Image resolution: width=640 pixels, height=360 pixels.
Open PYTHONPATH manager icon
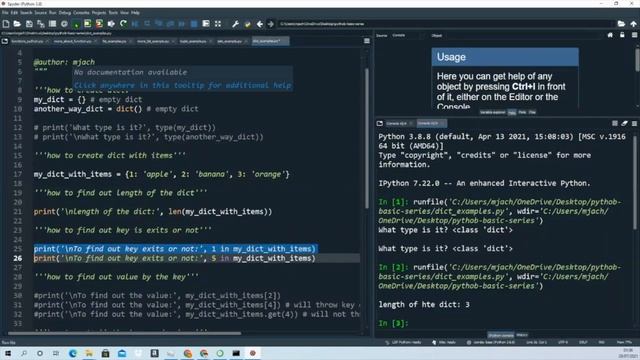247,24
